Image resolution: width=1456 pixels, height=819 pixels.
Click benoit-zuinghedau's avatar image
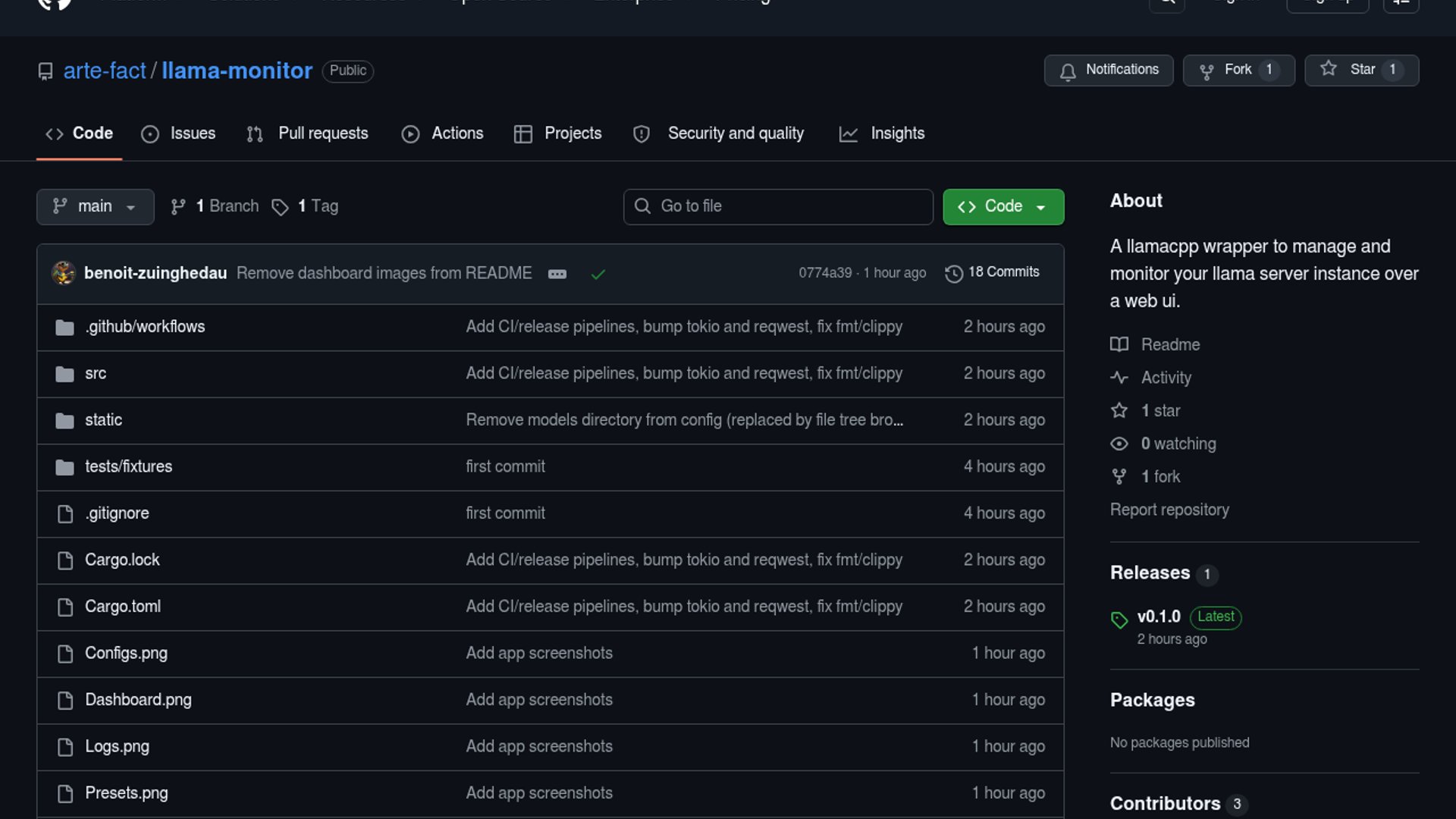pos(64,273)
